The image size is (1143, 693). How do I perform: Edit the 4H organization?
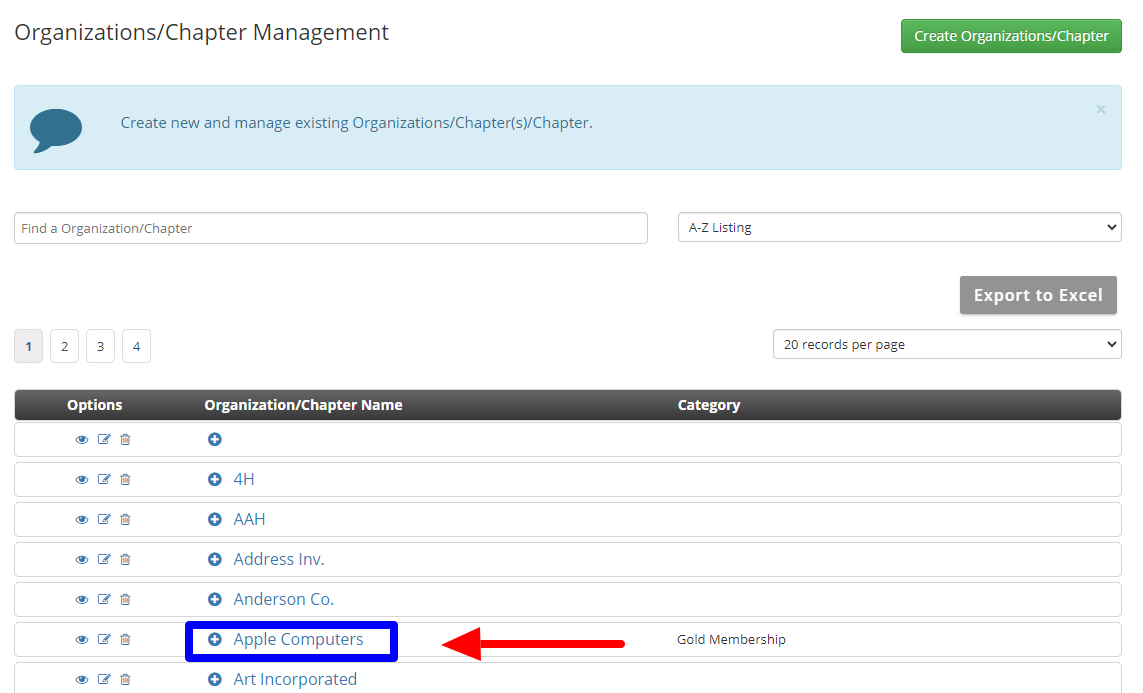(x=104, y=479)
